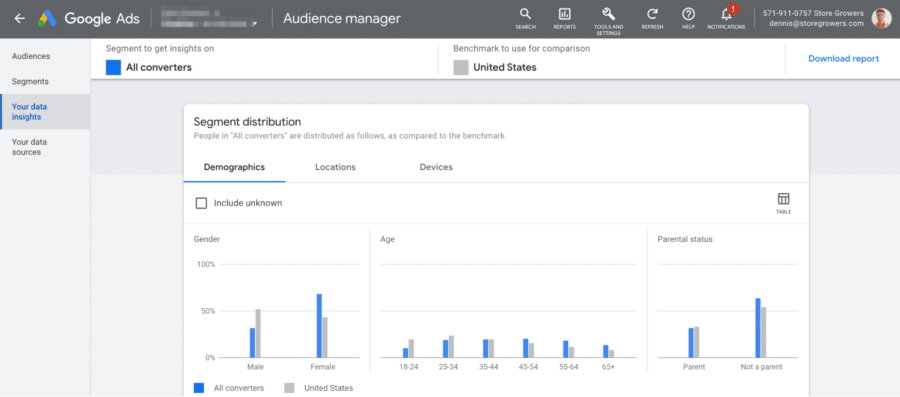Click the Parental status chart title
The width and height of the screenshot is (900, 397).
coord(685,239)
